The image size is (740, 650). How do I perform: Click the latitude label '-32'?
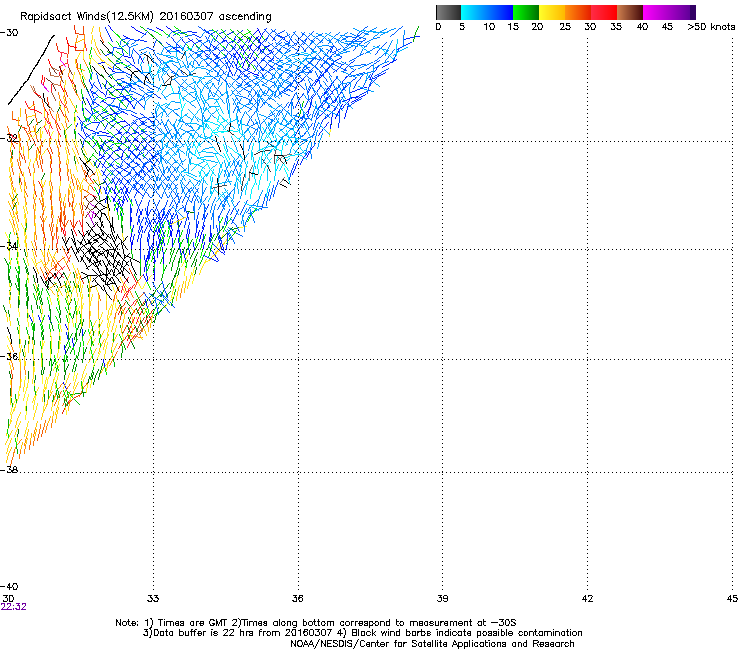(9, 138)
